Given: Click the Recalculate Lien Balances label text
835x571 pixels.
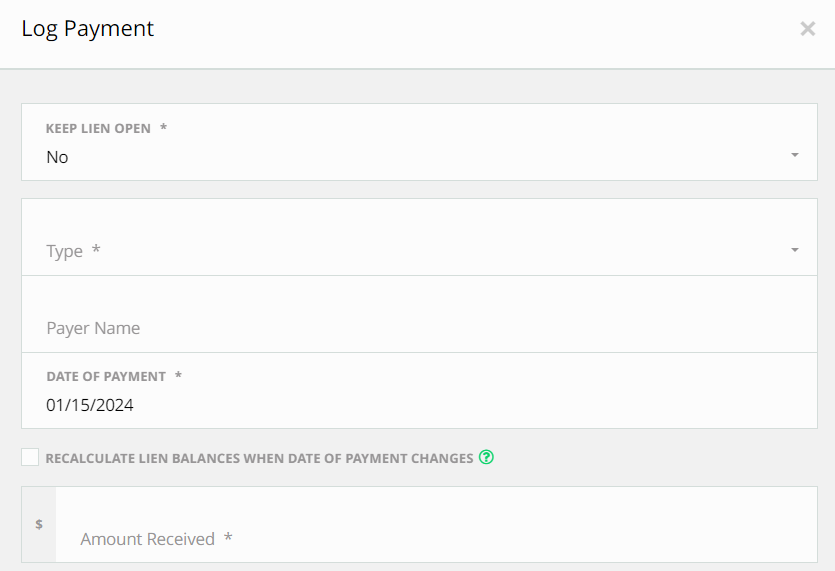Looking at the screenshot, I should (x=259, y=458).
